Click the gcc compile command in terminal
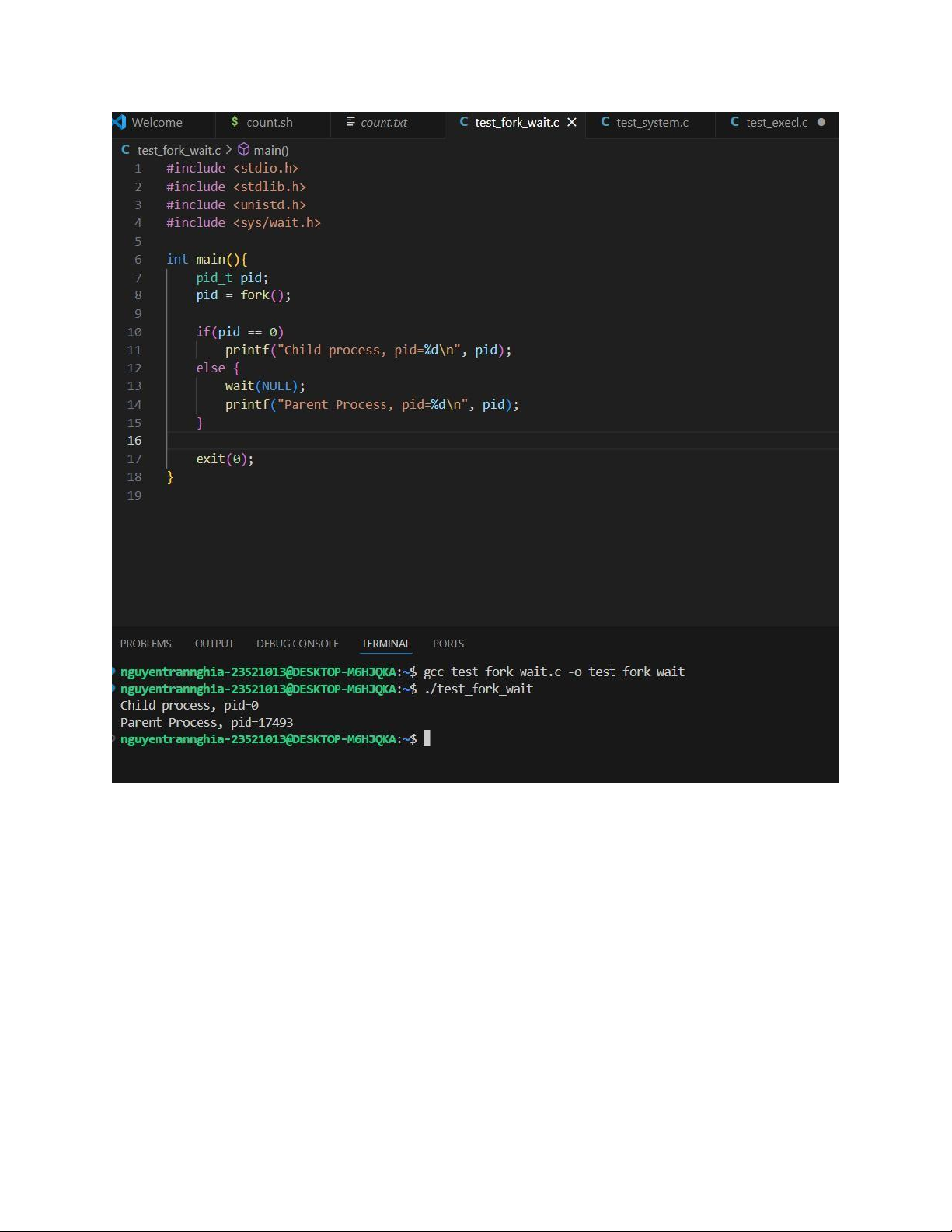 (x=554, y=672)
